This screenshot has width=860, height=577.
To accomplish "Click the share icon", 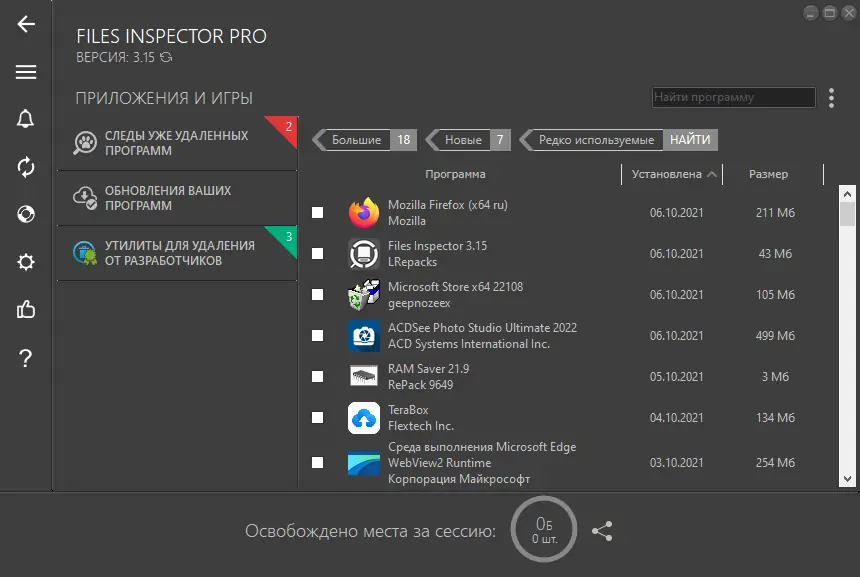I will pos(602,531).
